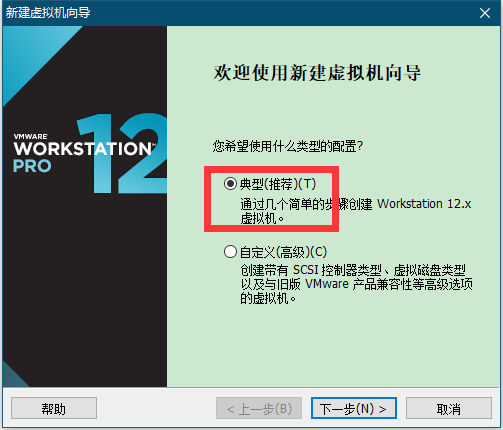Proceed with the 下一步(N) button
This screenshot has height=430, width=503.
click(354, 408)
